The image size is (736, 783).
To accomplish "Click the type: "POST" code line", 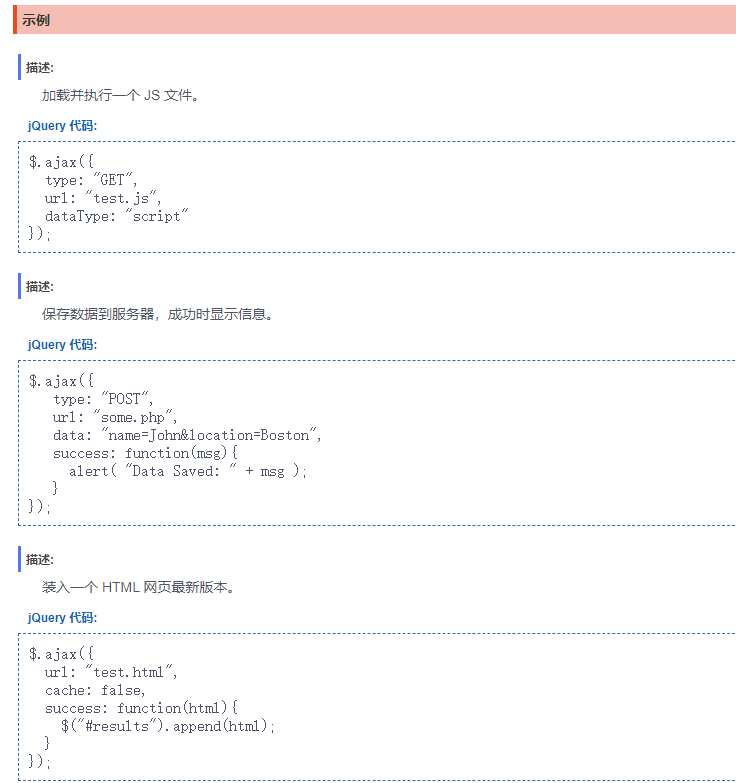I will pos(104,400).
